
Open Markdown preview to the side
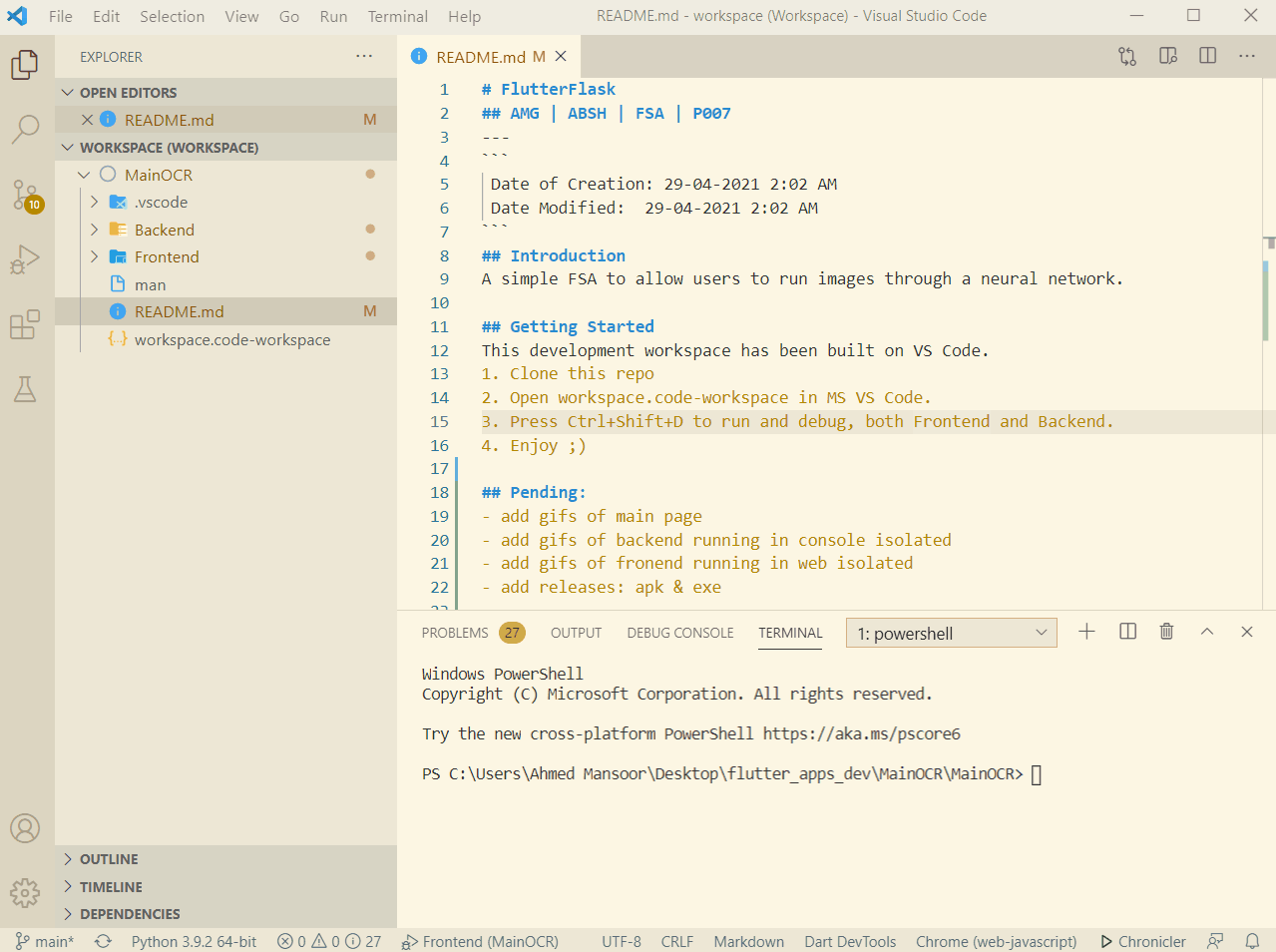[x=1168, y=56]
